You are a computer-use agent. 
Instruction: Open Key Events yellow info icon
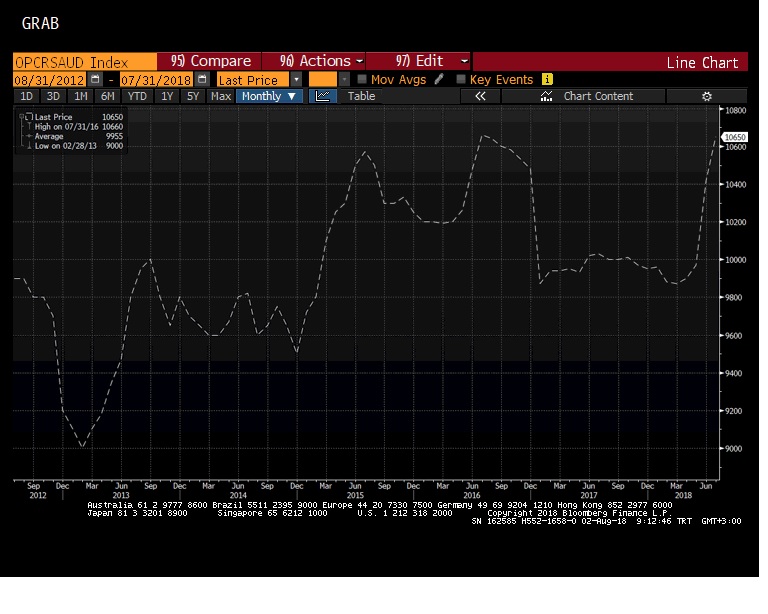tap(547, 79)
